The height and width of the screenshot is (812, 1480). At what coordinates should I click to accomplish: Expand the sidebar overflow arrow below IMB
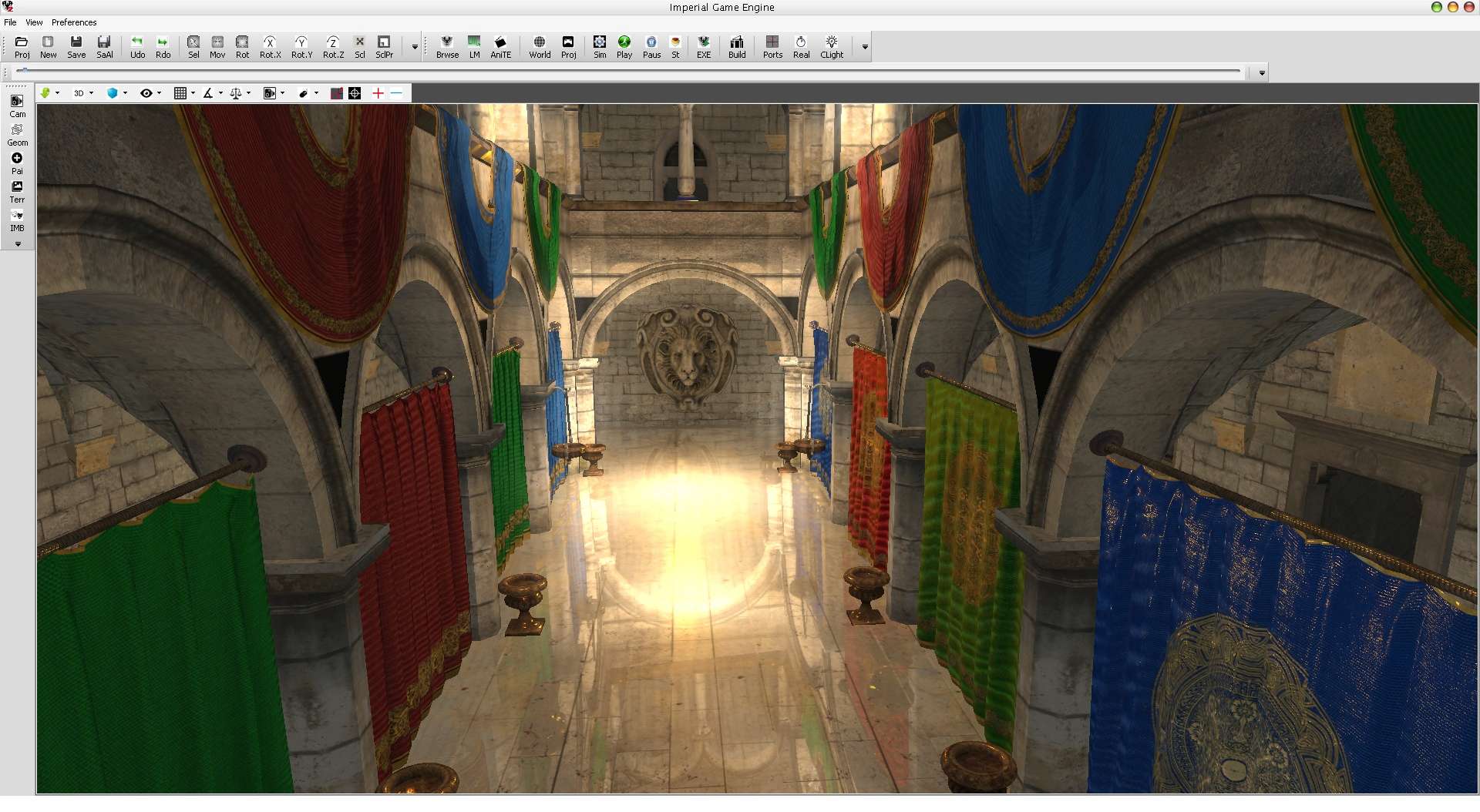tap(18, 244)
